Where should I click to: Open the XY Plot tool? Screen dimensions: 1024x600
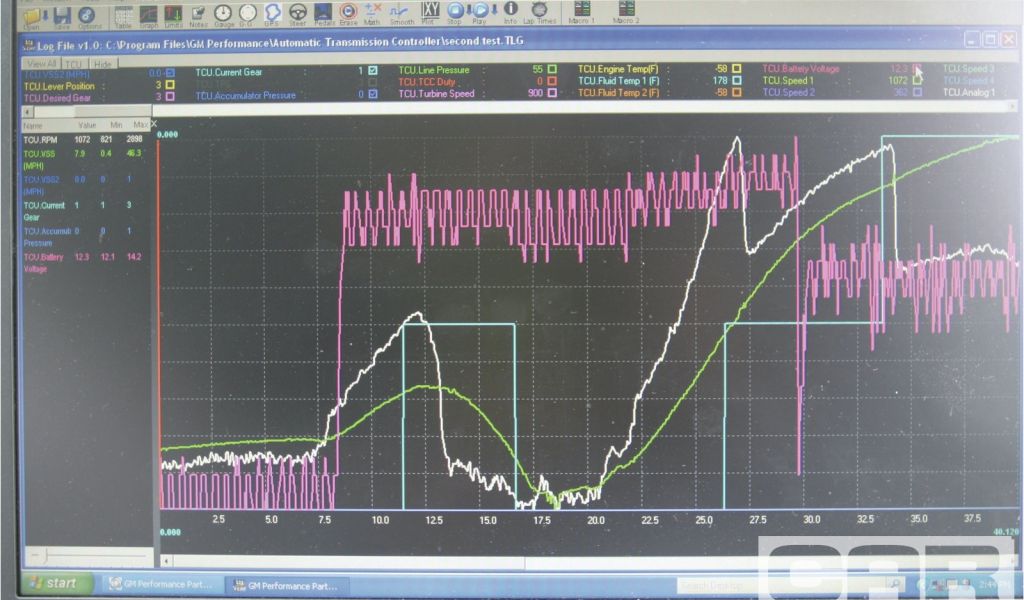430,13
